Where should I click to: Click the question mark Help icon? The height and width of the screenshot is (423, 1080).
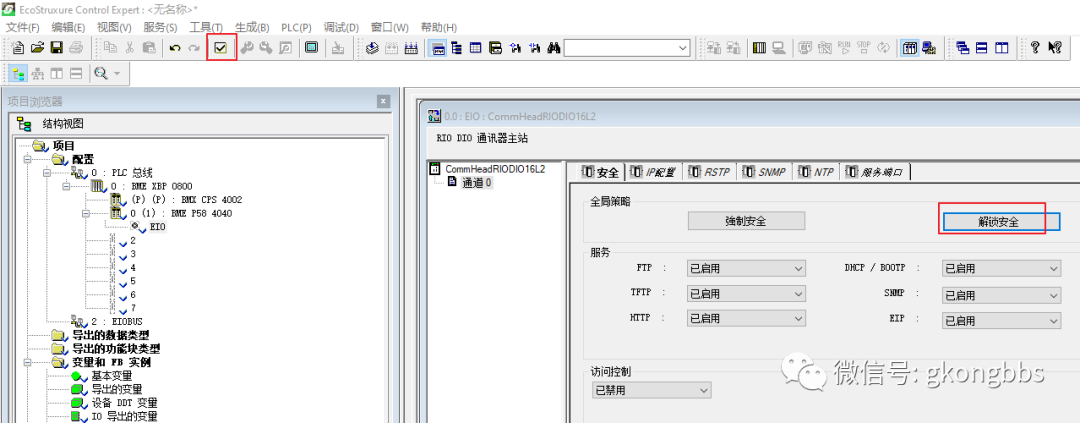[x=1035, y=48]
